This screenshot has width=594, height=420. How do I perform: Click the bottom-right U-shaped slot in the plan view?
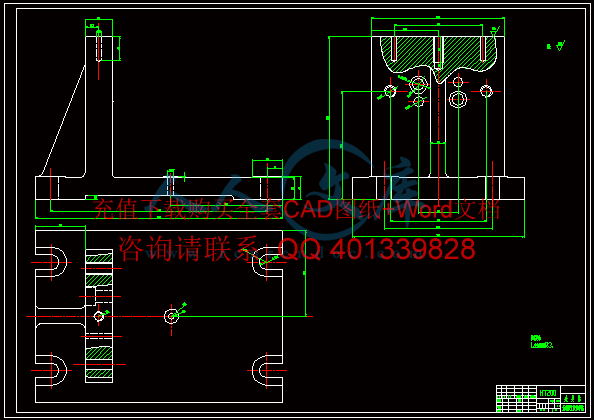coord(267,370)
